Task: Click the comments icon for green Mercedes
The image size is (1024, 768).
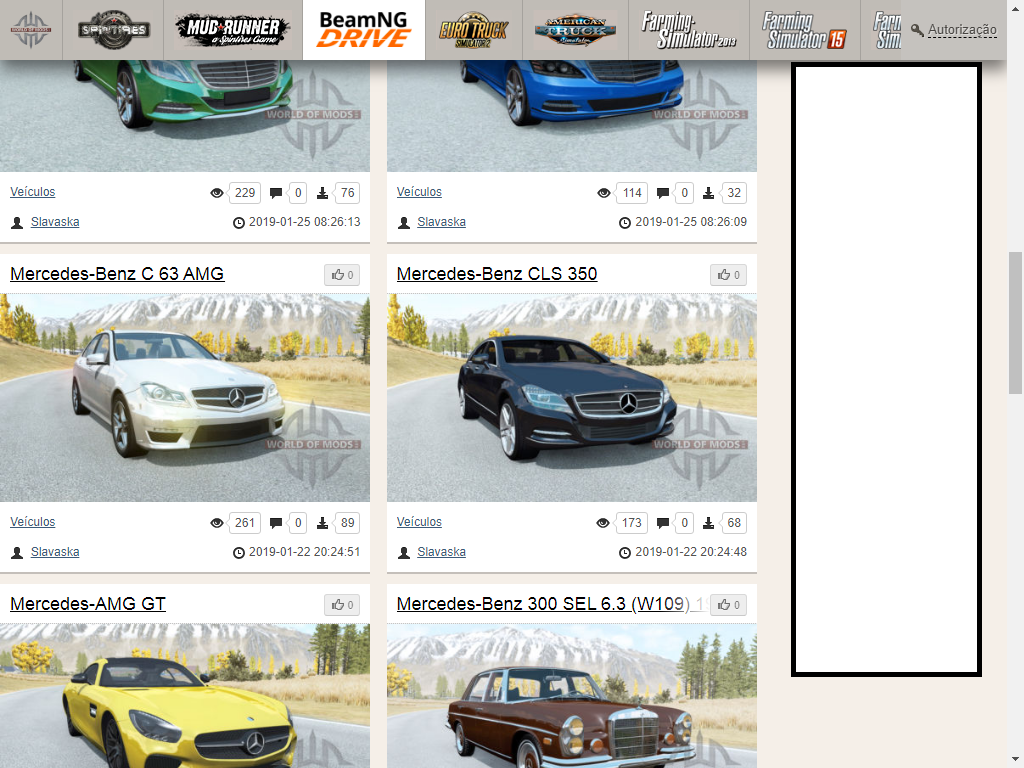Action: (x=276, y=193)
